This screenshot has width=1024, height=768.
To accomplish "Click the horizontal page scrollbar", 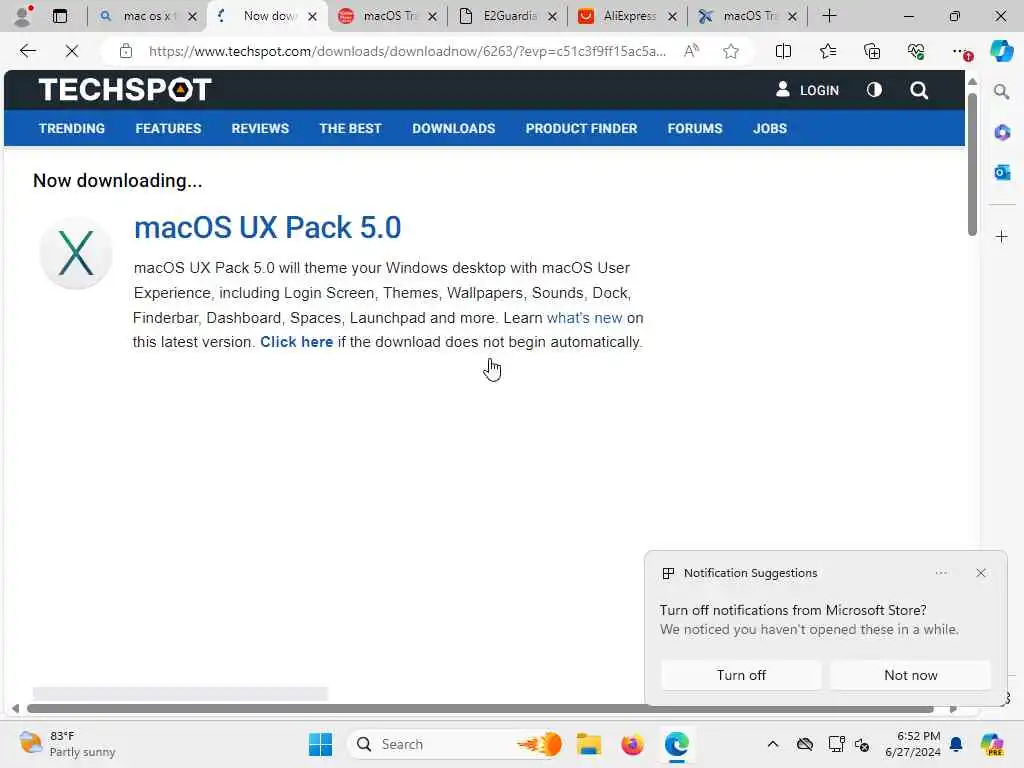I will (480, 709).
